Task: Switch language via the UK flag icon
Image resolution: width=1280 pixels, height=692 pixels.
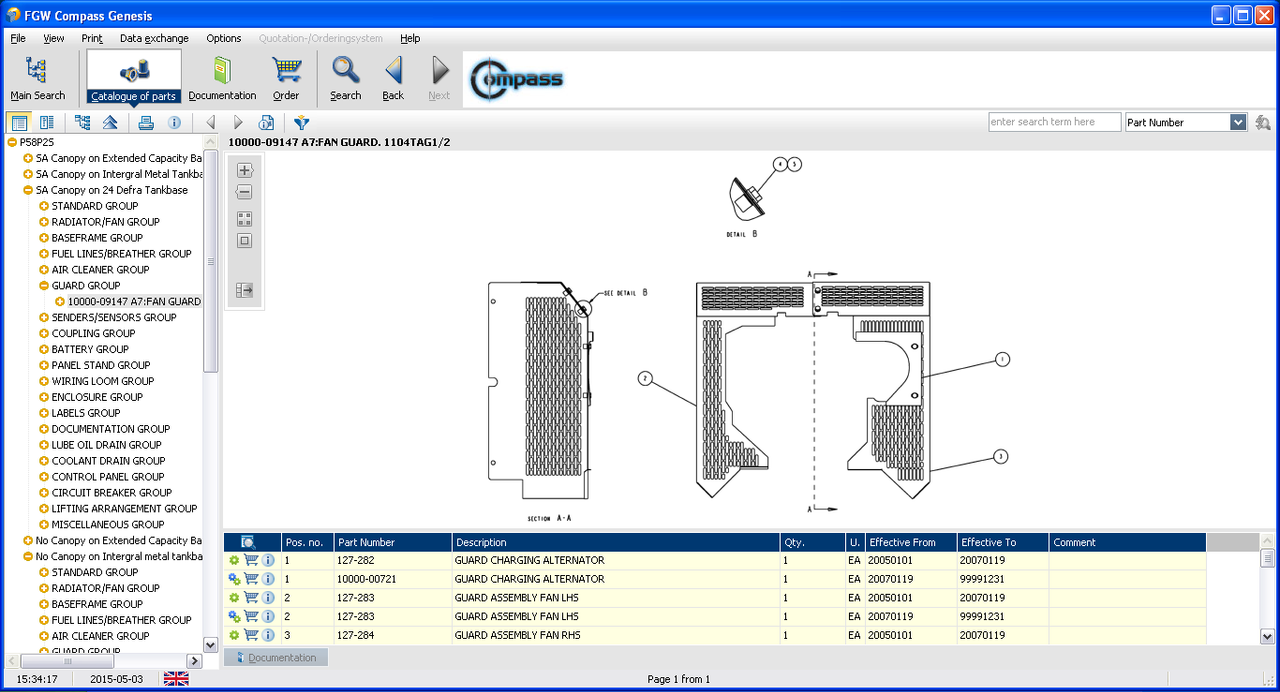Action: click(176, 679)
